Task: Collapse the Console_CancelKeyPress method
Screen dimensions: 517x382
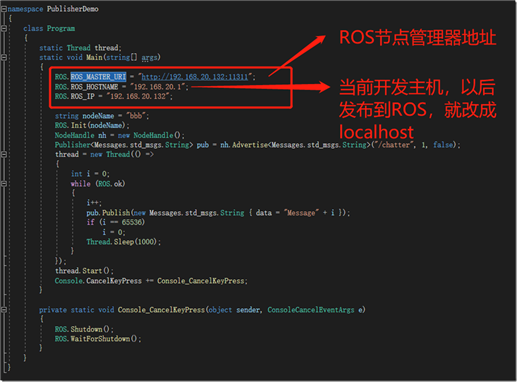Action: 4,310
